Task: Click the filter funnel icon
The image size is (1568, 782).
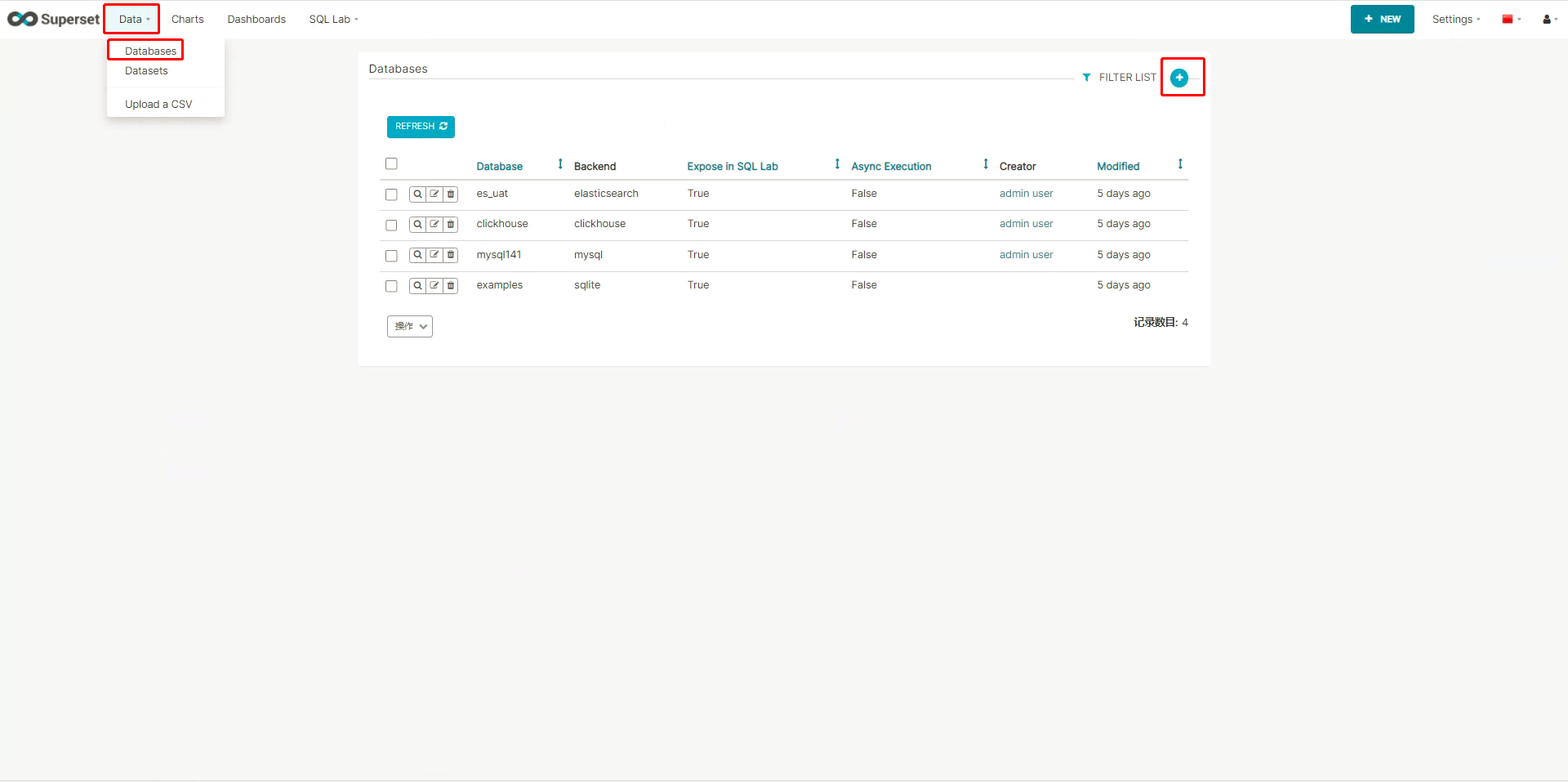Action: coord(1086,78)
